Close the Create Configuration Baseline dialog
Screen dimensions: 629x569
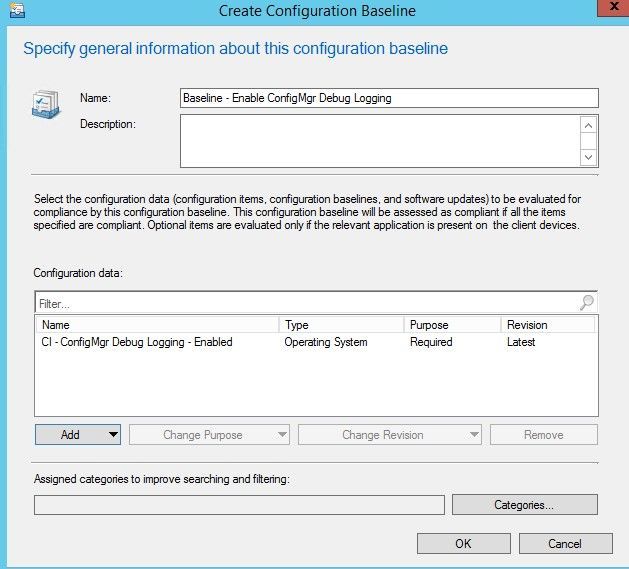click(613, 7)
